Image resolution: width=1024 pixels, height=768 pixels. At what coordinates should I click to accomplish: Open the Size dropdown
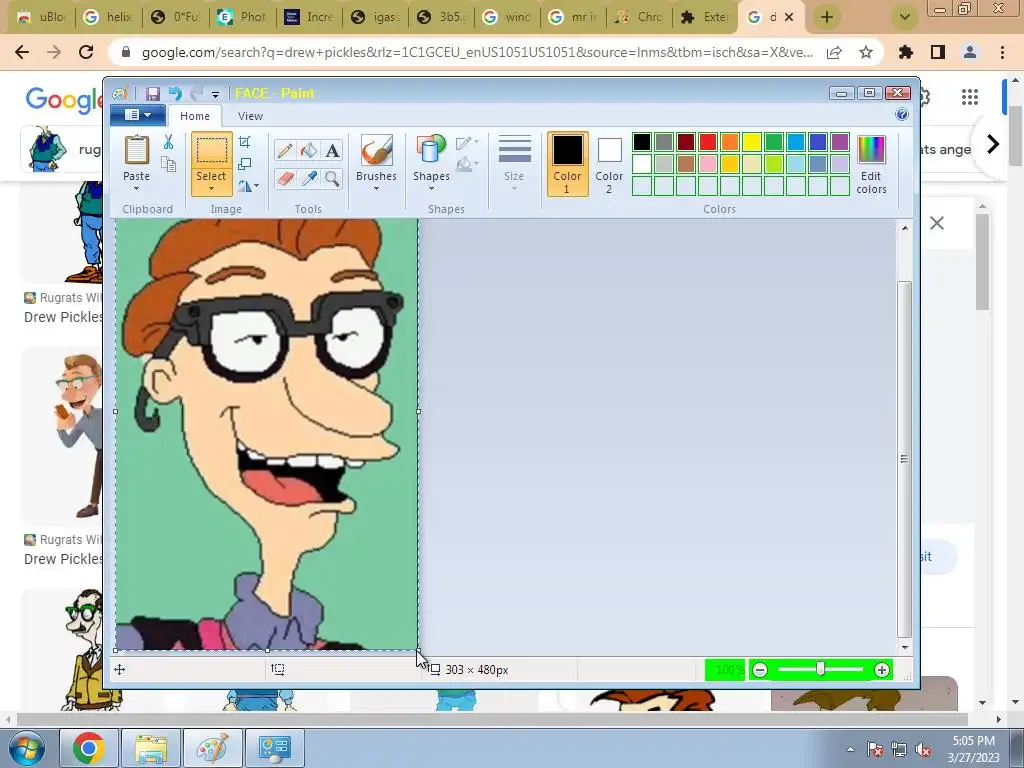pos(514,164)
